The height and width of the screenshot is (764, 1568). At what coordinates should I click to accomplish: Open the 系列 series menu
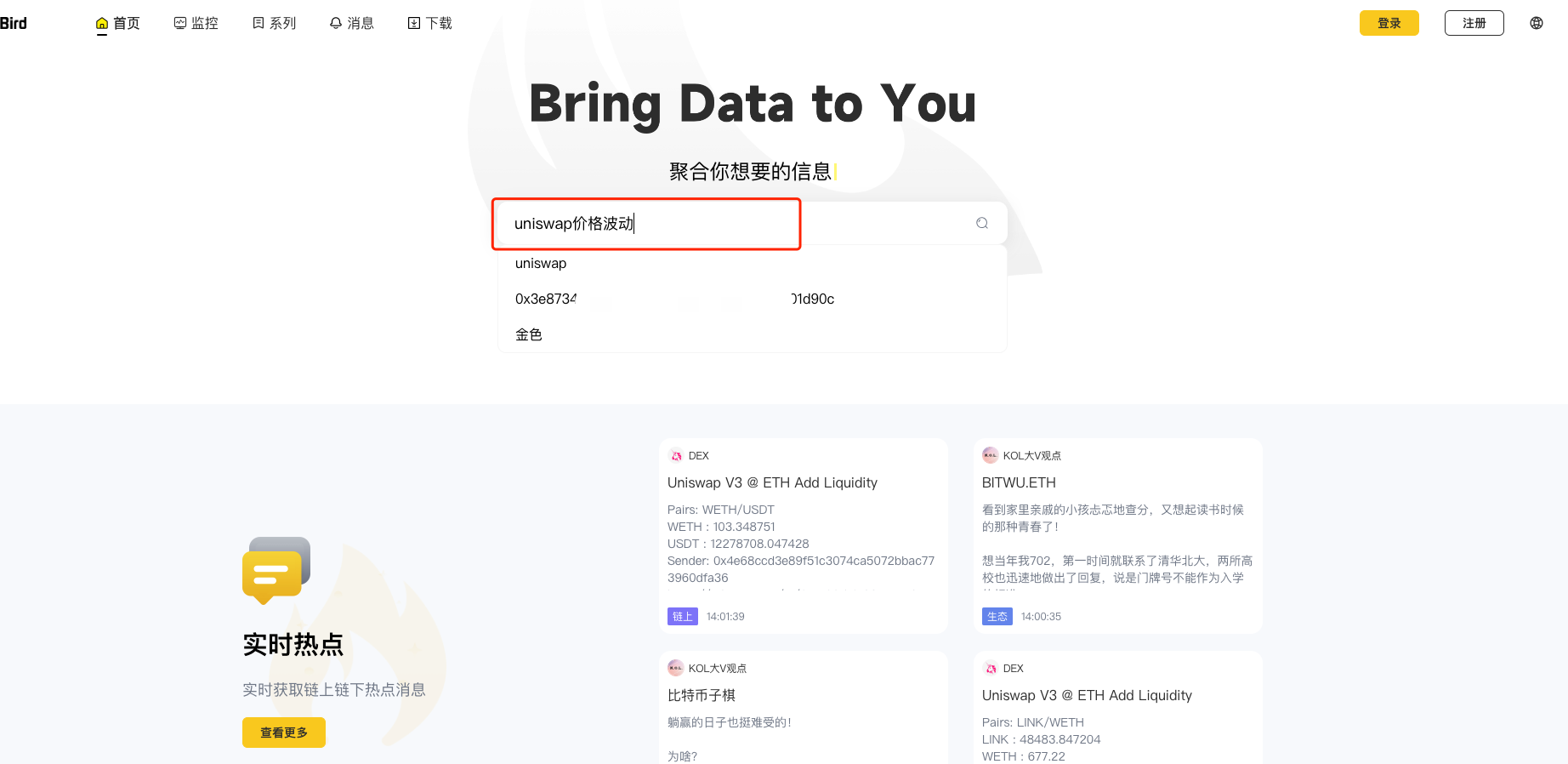(x=274, y=23)
